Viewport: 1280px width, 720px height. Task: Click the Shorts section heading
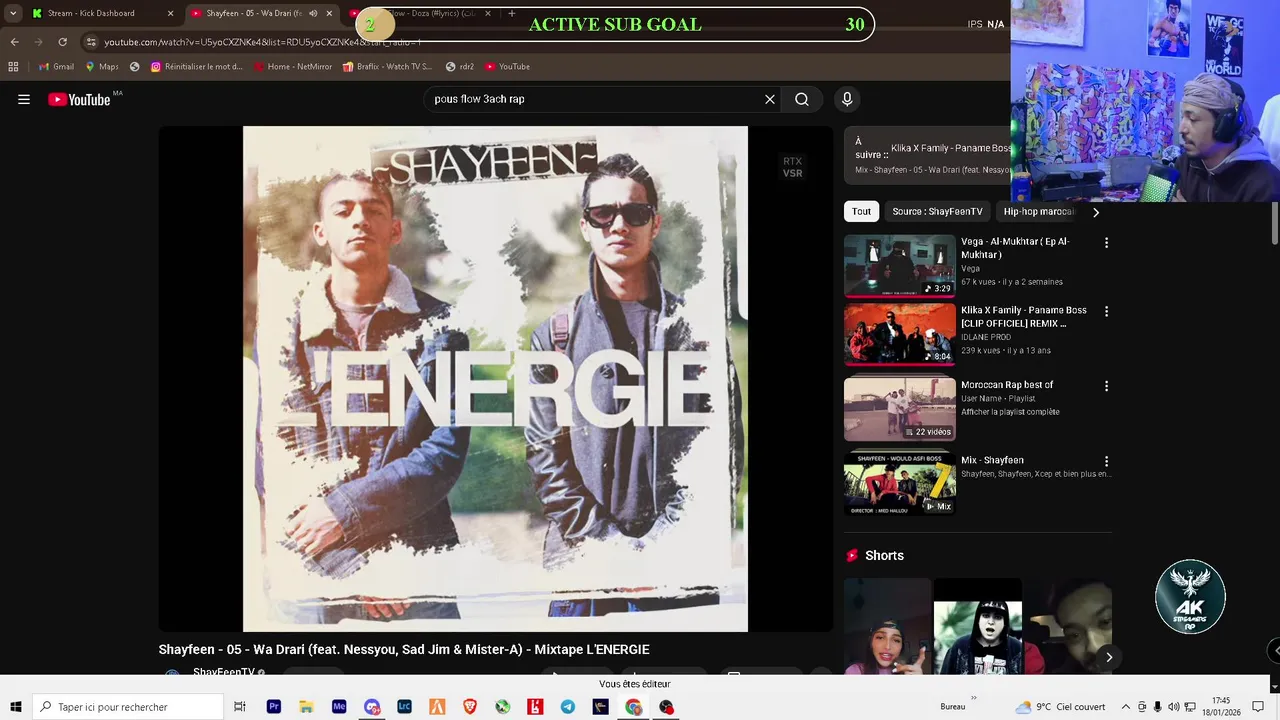coord(884,556)
